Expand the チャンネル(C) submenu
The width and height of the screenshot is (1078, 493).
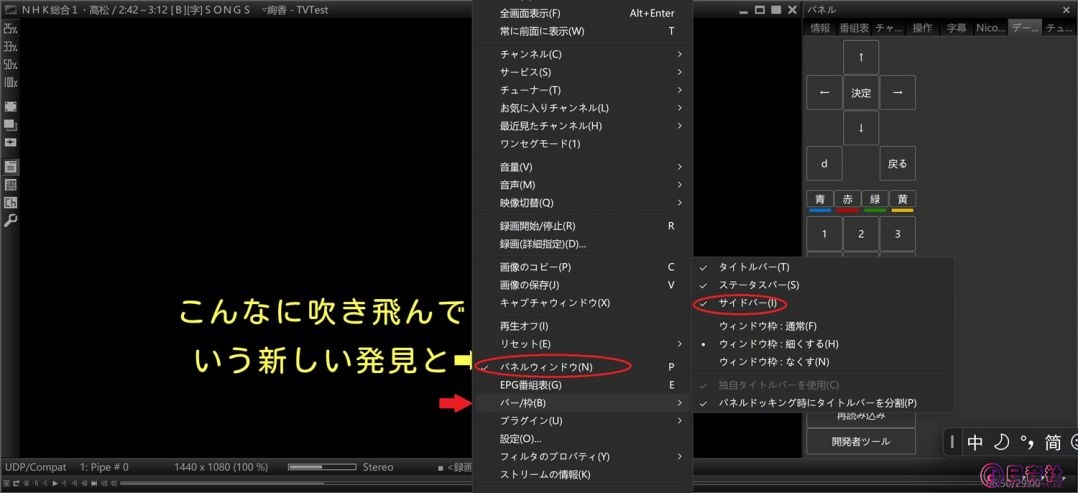coord(582,54)
